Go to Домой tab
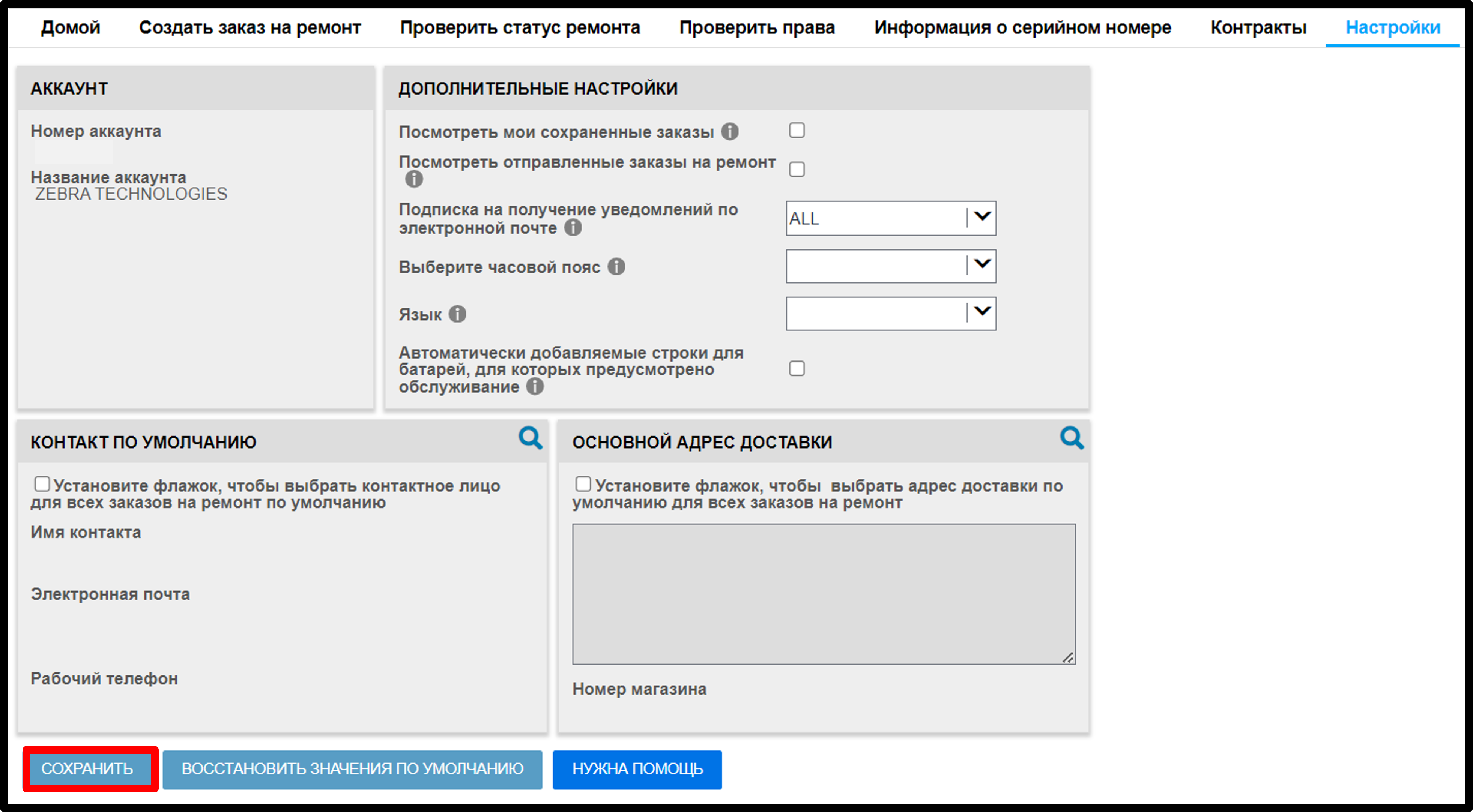This screenshot has width=1473, height=812. point(70,27)
